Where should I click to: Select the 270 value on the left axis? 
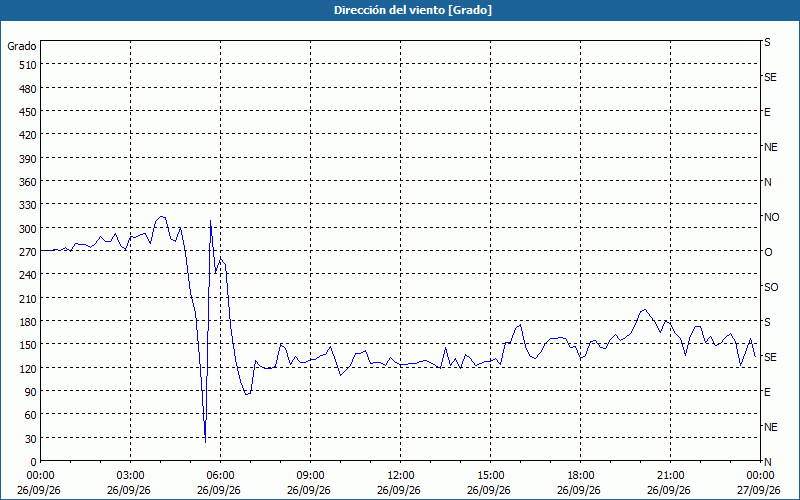tap(28, 252)
